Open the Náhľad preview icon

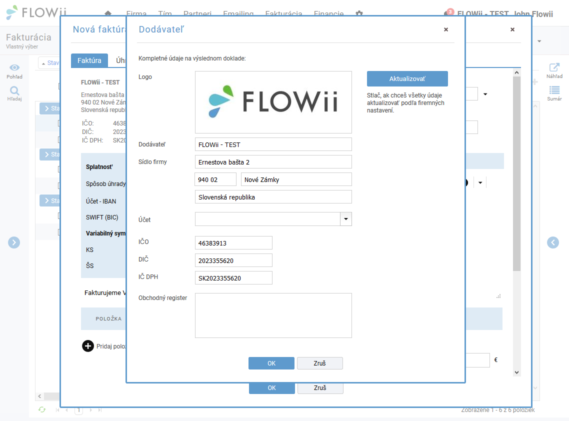[554, 68]
